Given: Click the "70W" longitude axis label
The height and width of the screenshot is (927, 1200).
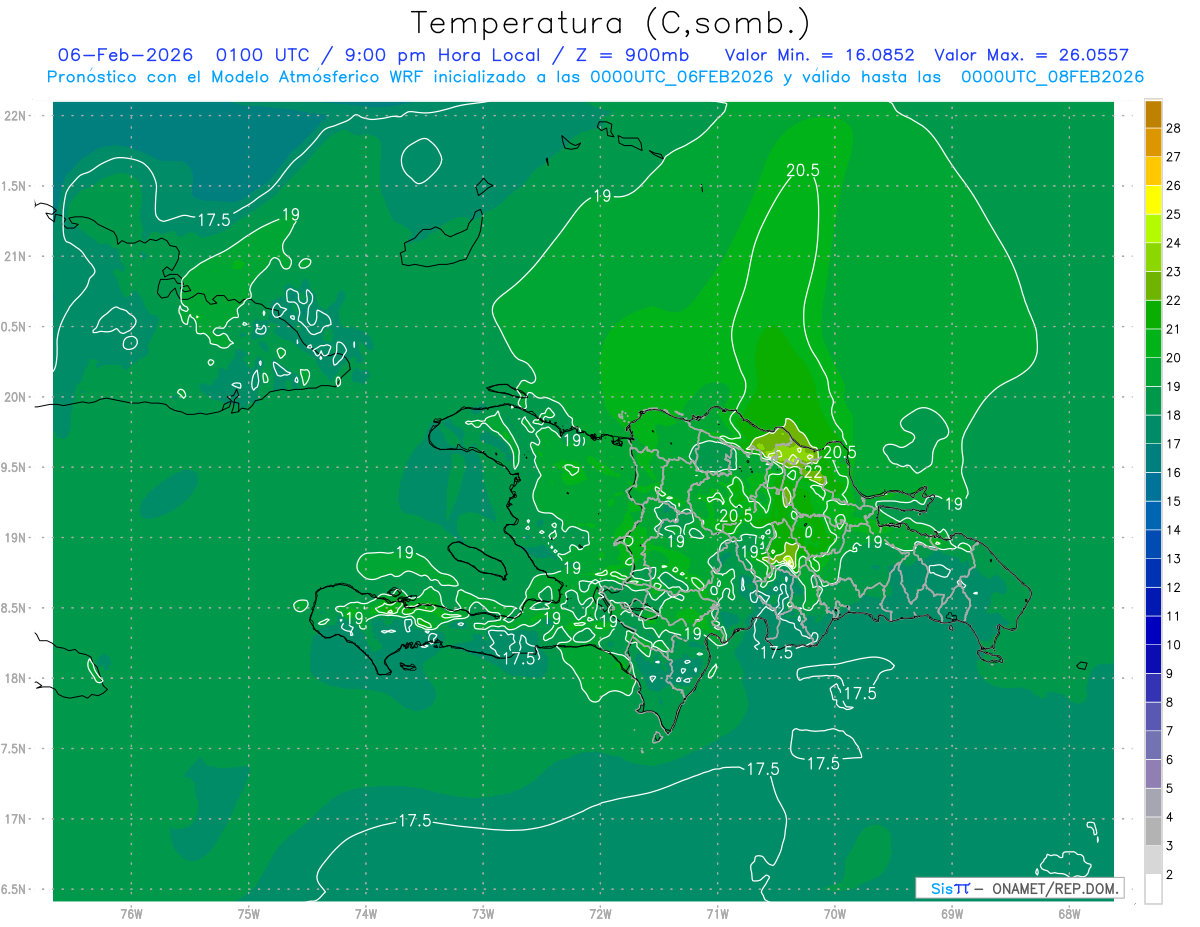Looking at the screenshot, I should [x=835, y=914].
